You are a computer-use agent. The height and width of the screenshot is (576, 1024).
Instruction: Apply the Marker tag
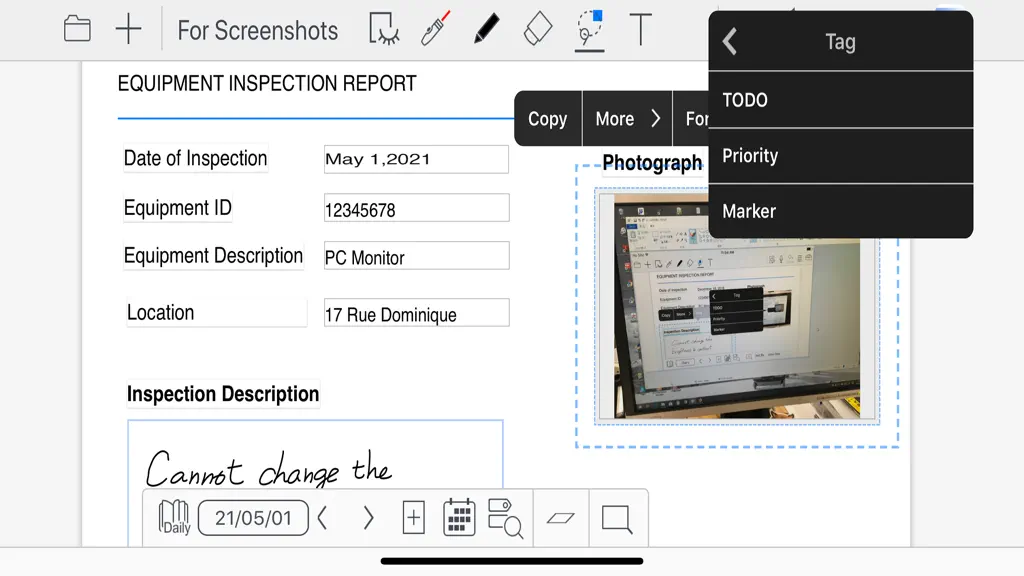[x=840, y=211]
